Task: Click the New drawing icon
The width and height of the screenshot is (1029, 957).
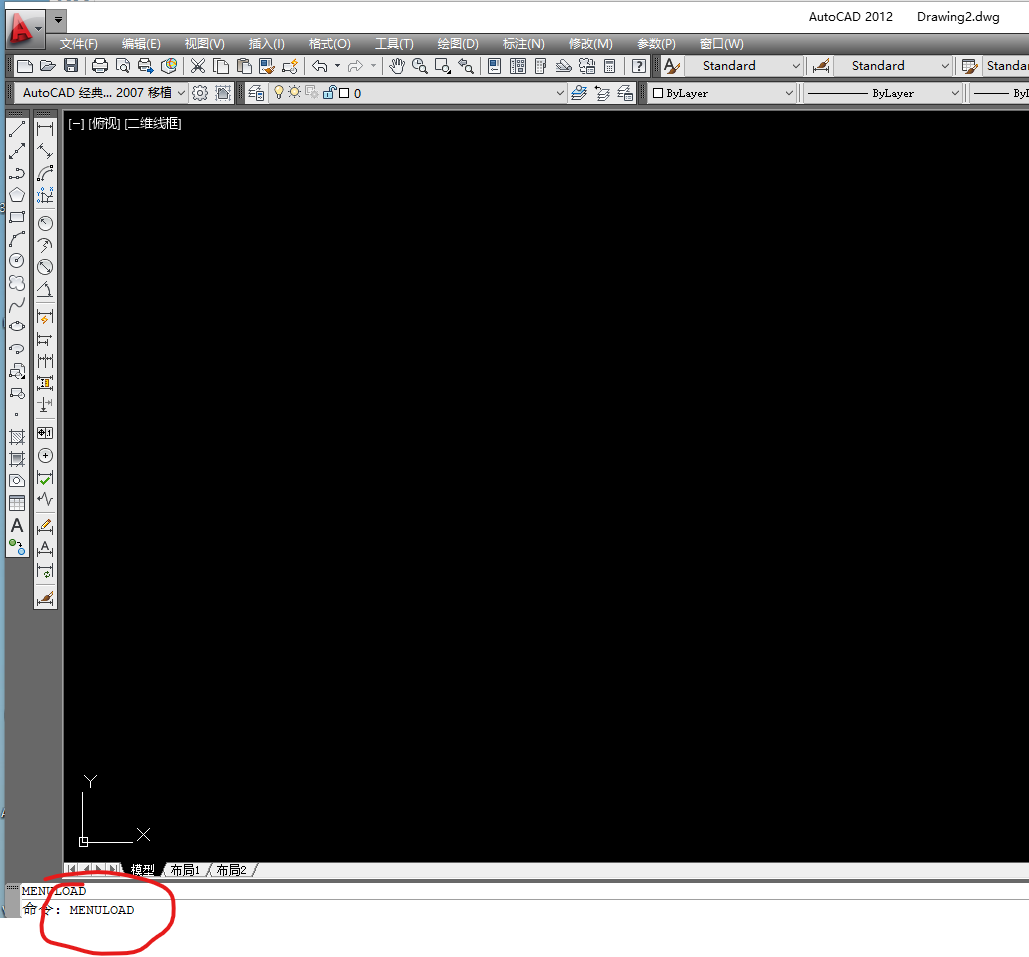Action: pos(25,66)
